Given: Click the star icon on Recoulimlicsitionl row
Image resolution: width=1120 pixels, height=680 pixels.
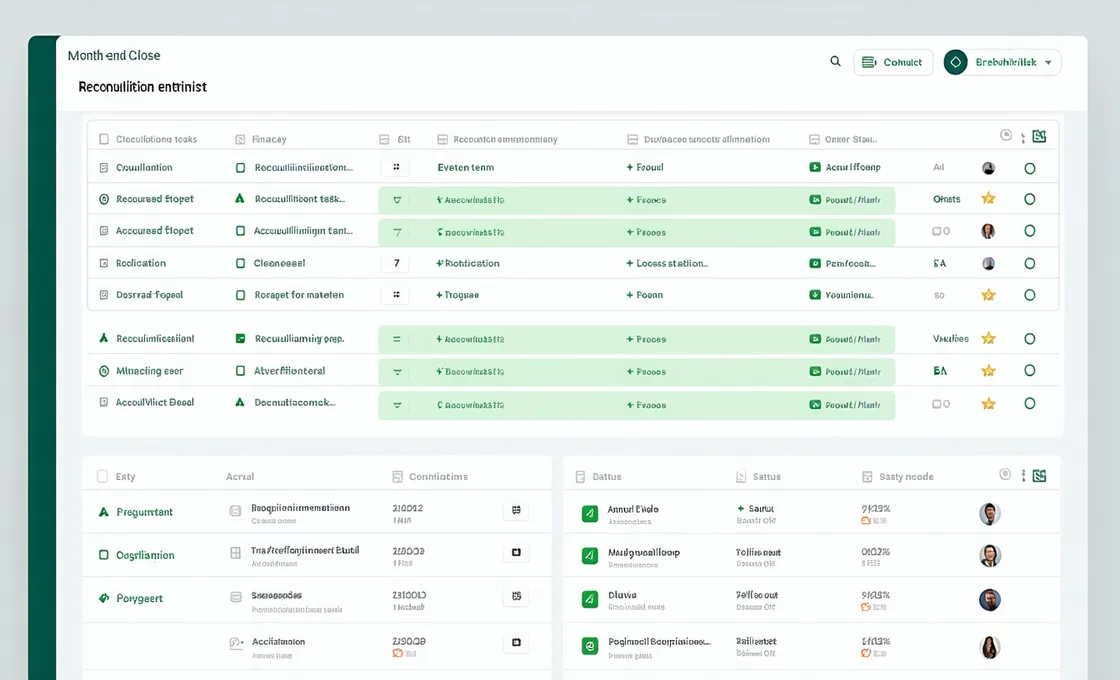Looking at the screenshot, I should pos(989,339).
